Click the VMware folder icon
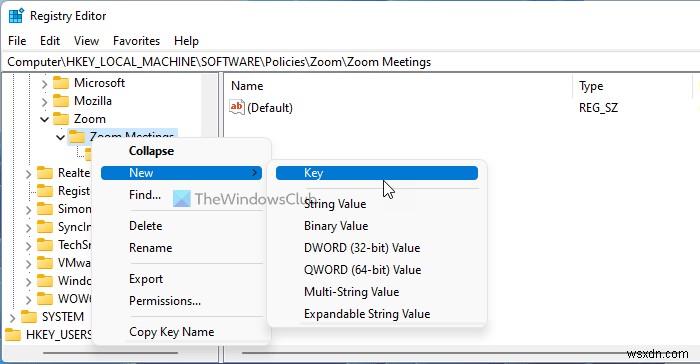The image size is (700, 364). 45,263
